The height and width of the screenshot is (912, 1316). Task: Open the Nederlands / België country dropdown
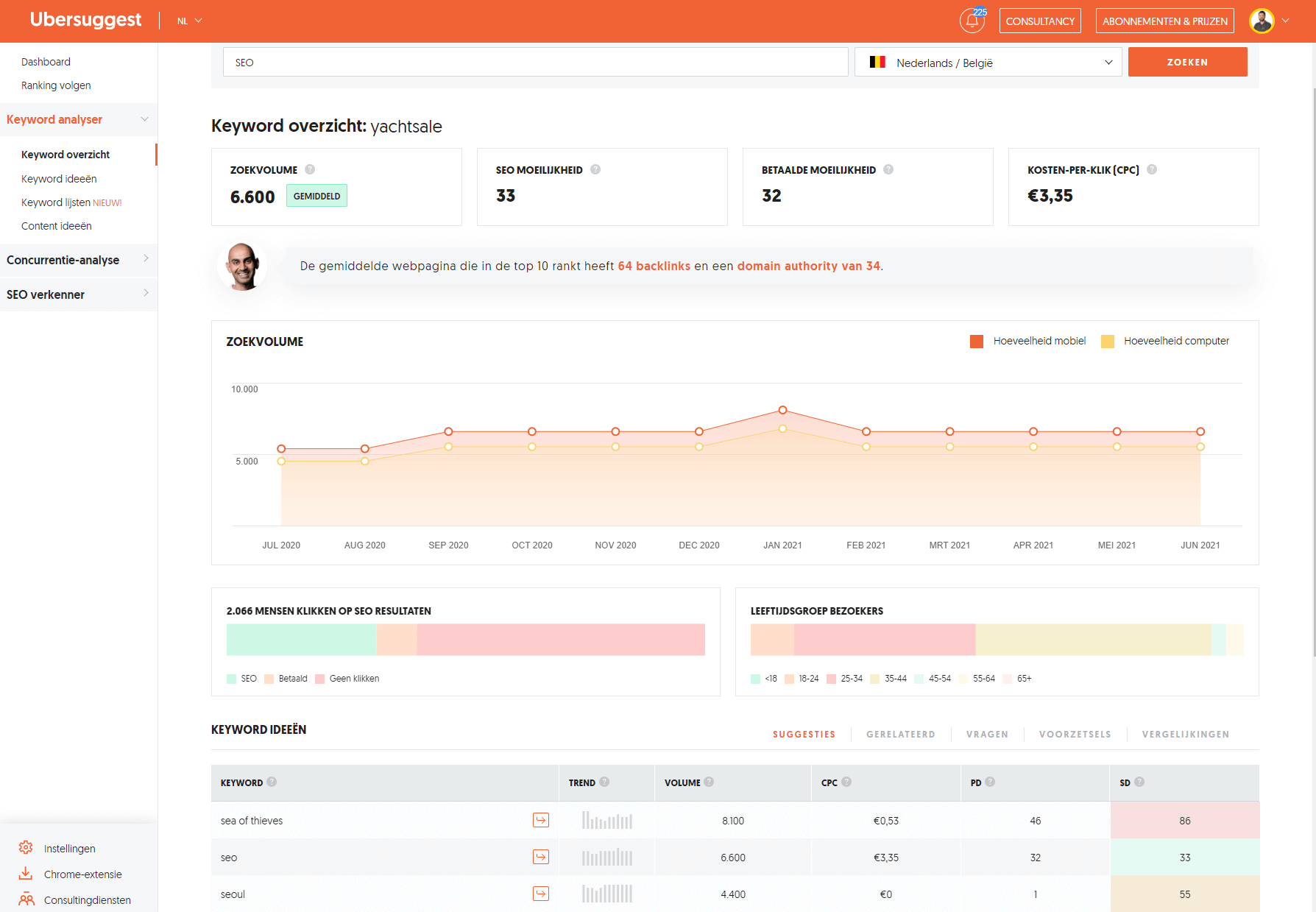[x=988, y=62]
